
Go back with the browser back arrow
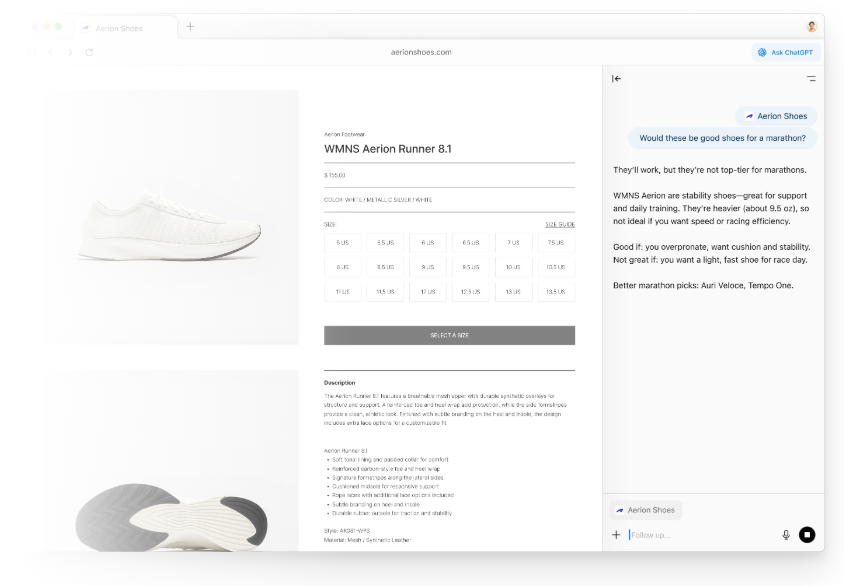(51, 52)
